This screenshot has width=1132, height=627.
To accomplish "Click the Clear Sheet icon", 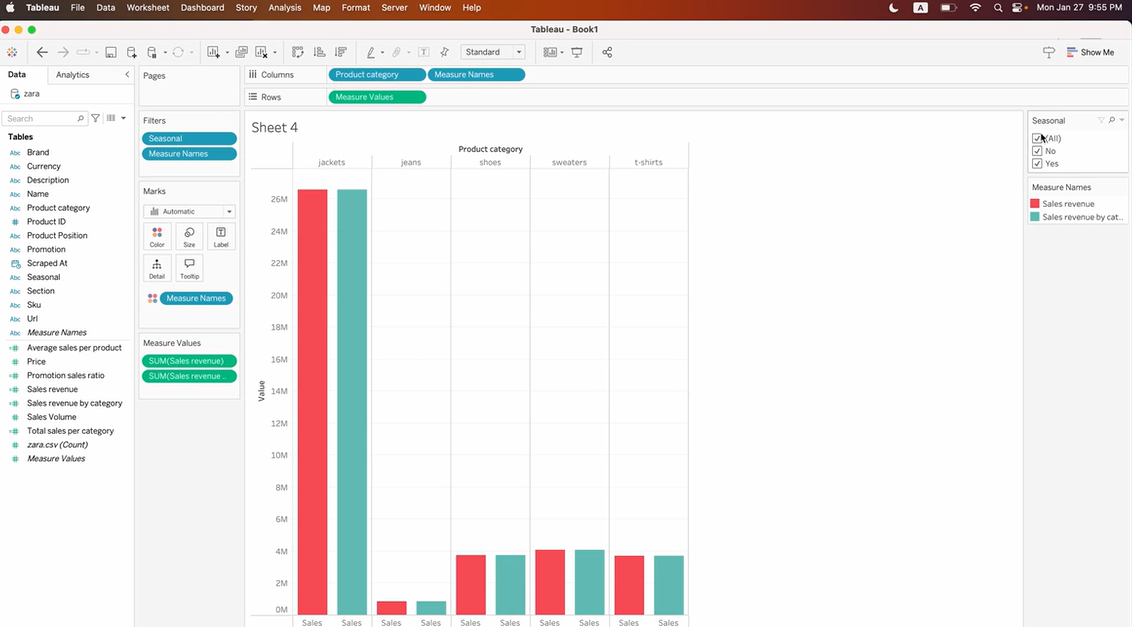I will pos(261,52).
